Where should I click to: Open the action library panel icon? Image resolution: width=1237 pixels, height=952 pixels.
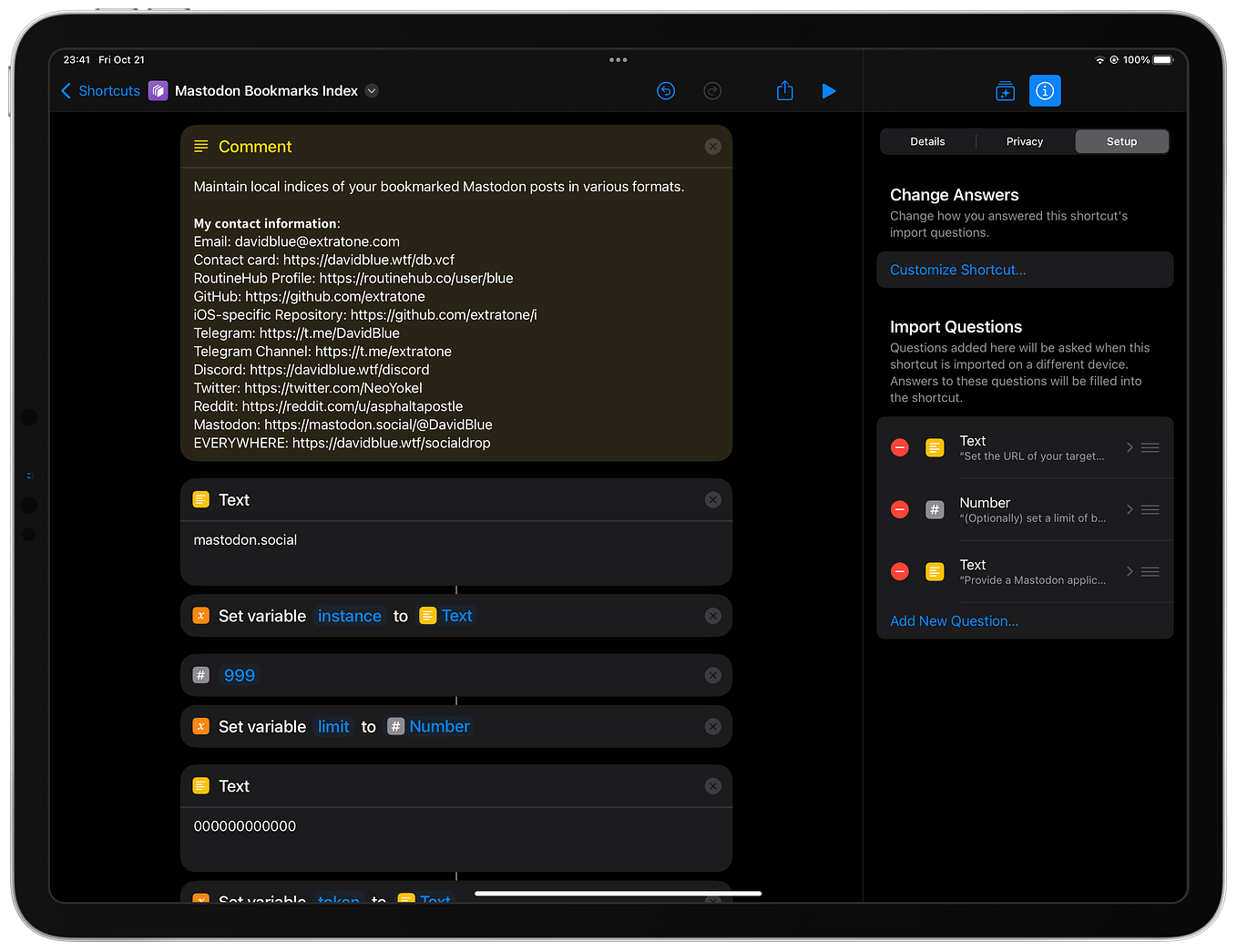[x=1006, y=91]
